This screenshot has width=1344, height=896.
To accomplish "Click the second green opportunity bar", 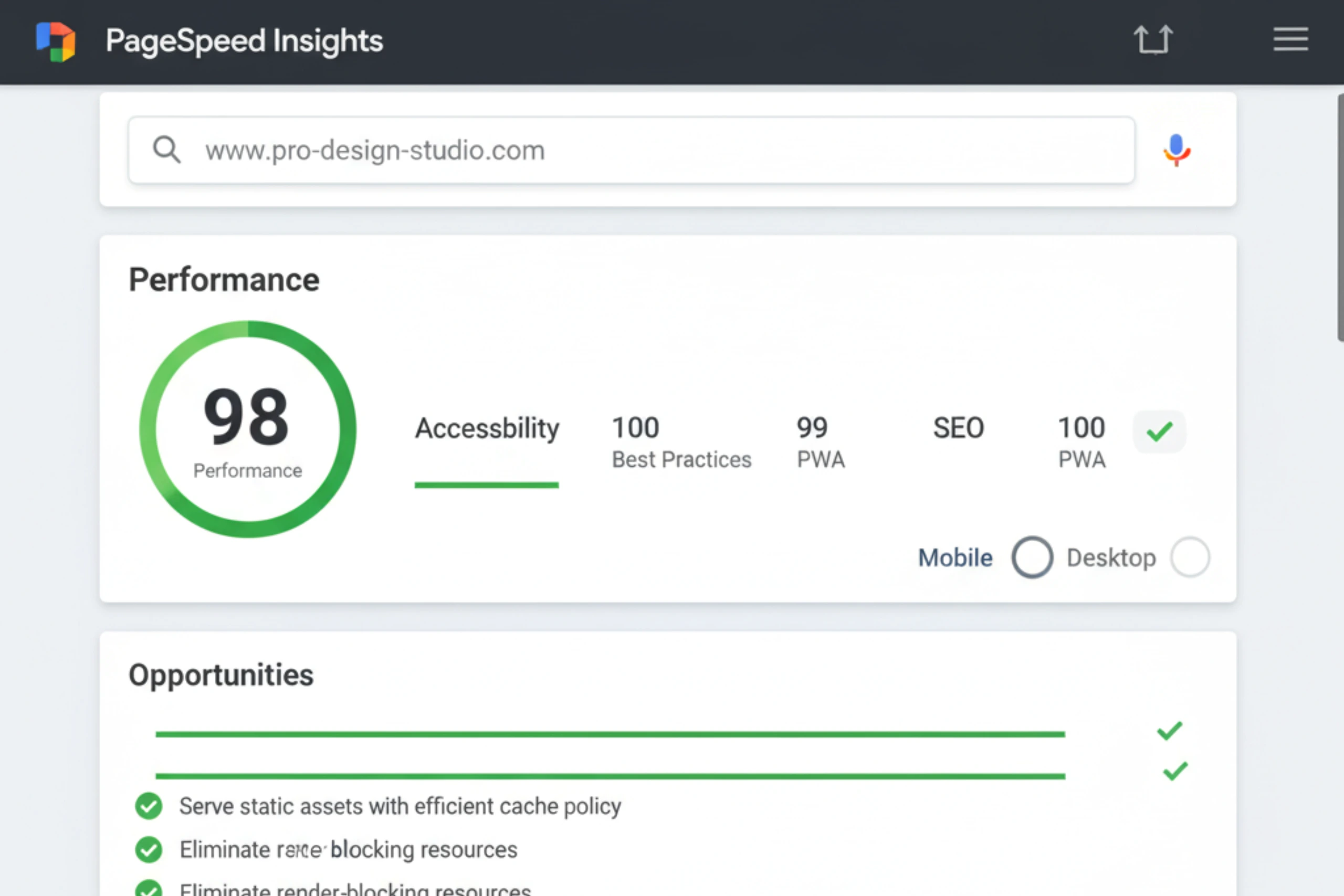I will click(x=610, y=776).
